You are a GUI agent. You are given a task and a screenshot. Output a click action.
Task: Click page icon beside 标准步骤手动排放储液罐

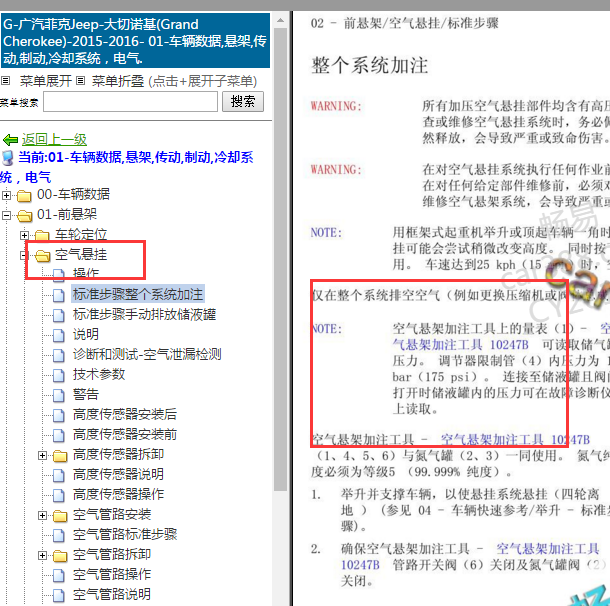coord(59,315)
